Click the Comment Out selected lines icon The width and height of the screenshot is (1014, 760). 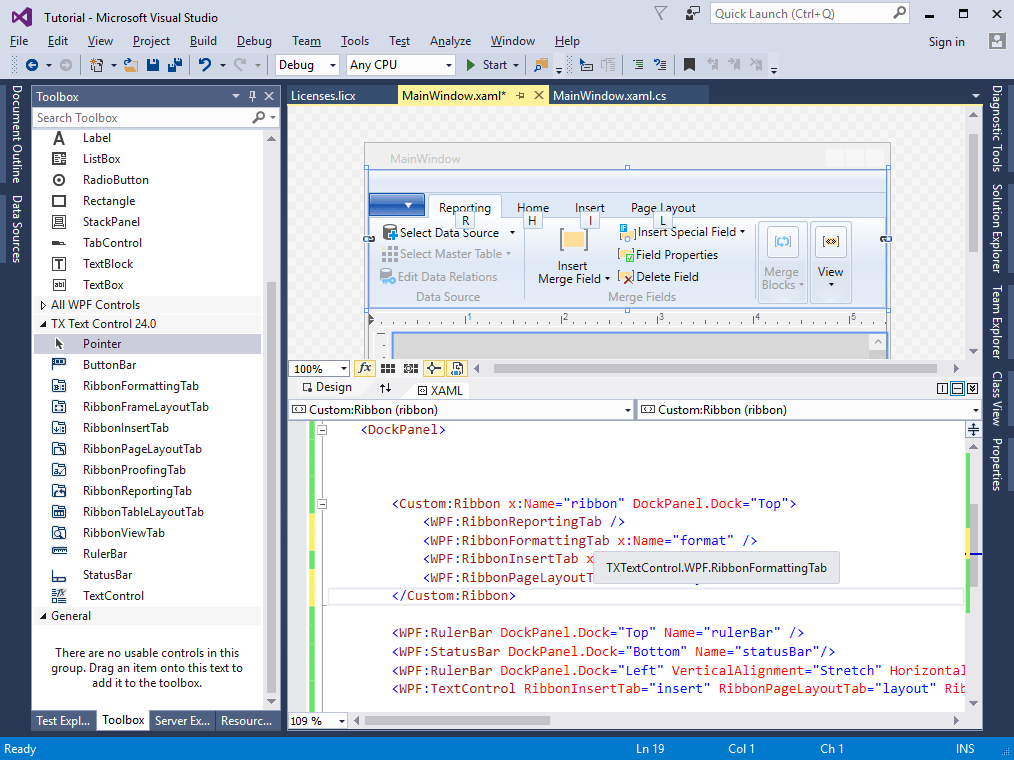(x=636, y=64)
